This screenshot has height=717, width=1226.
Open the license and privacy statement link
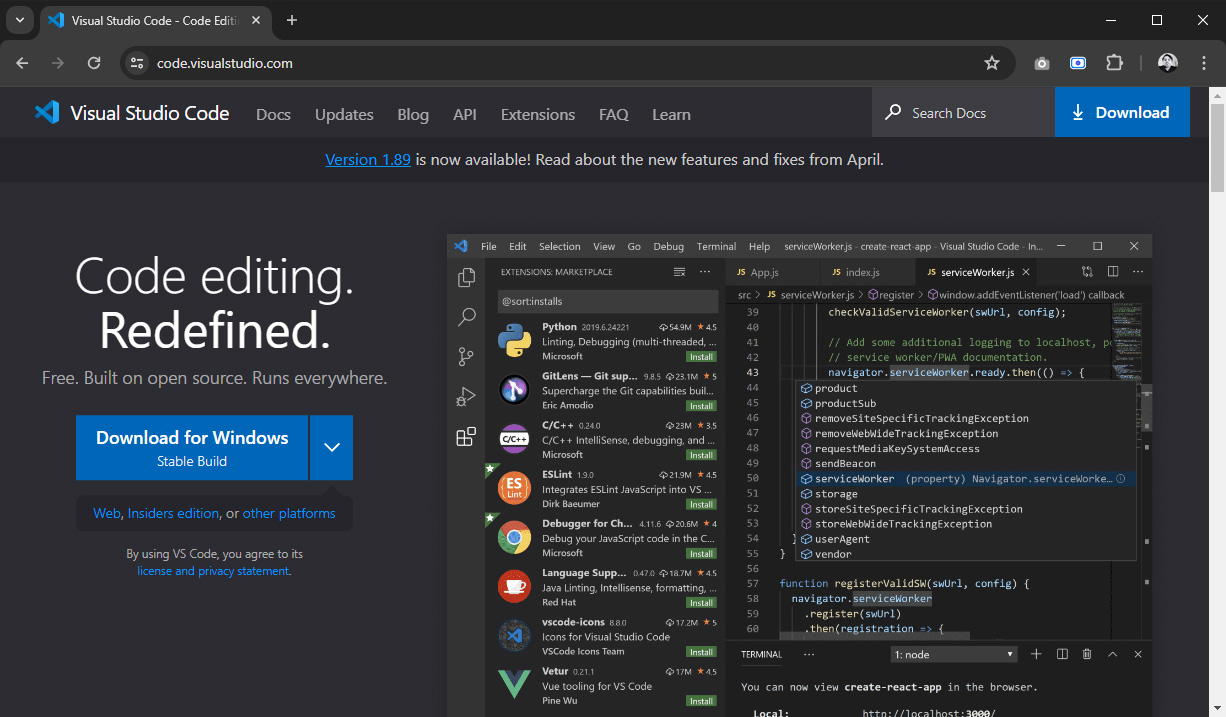[213, 571]
